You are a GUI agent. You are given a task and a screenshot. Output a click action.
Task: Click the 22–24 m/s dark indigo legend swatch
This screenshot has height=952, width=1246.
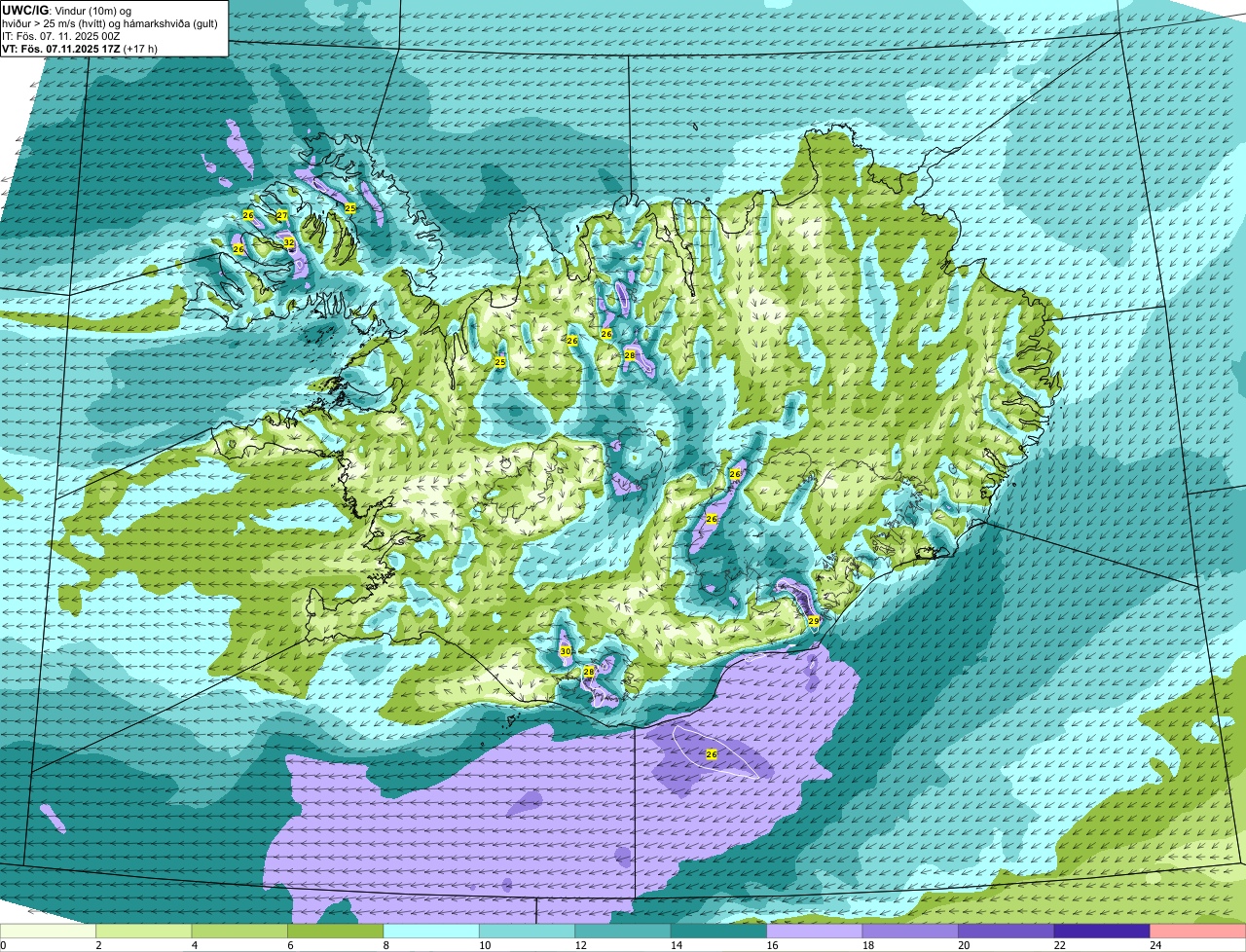(x=1102, y=931)
